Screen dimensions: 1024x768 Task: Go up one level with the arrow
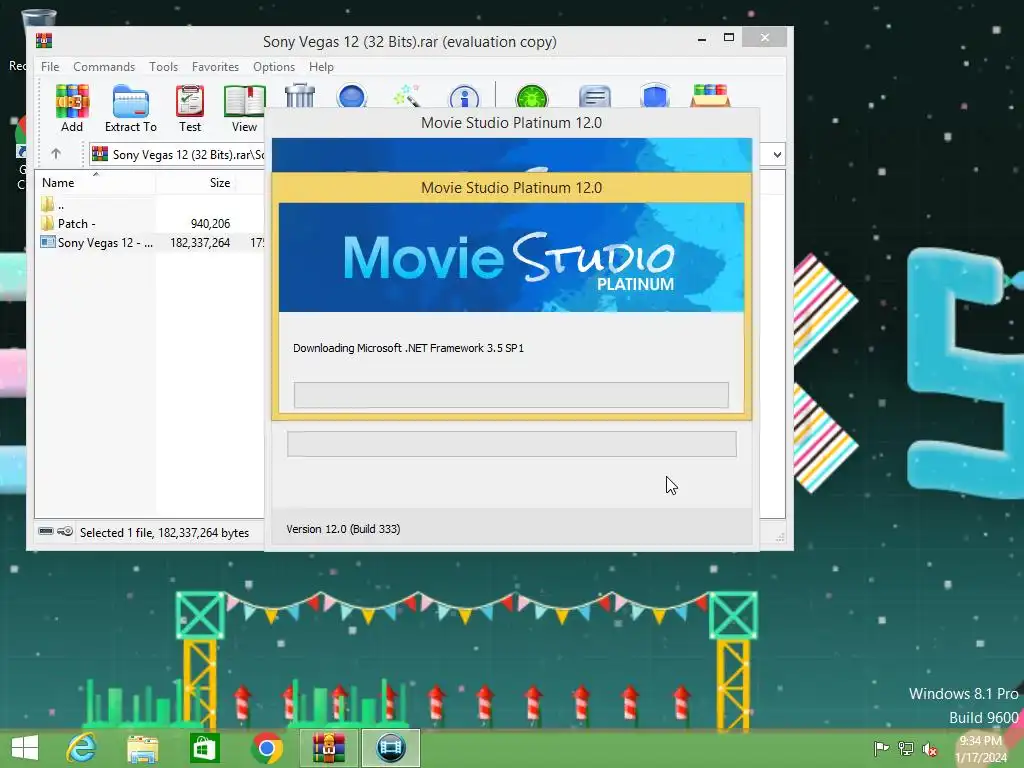coord(56,154)
